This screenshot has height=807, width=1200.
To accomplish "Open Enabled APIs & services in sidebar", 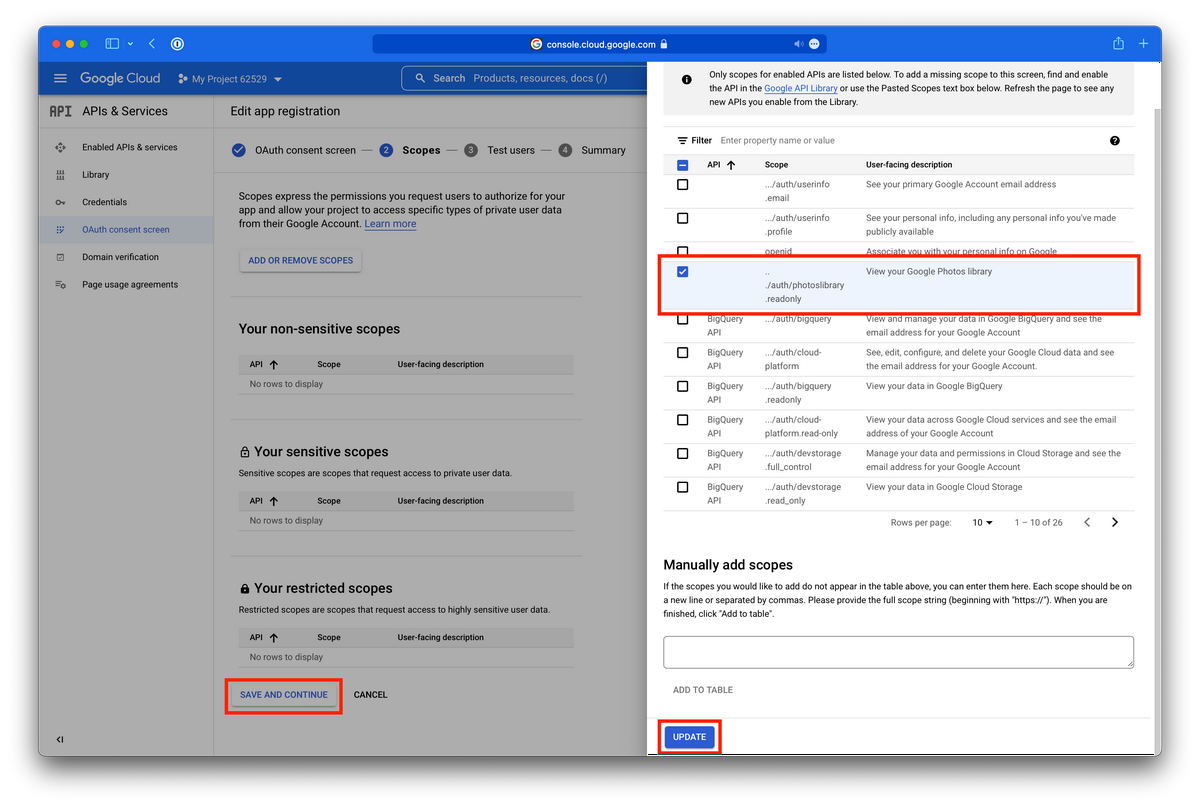I will 130,147.
